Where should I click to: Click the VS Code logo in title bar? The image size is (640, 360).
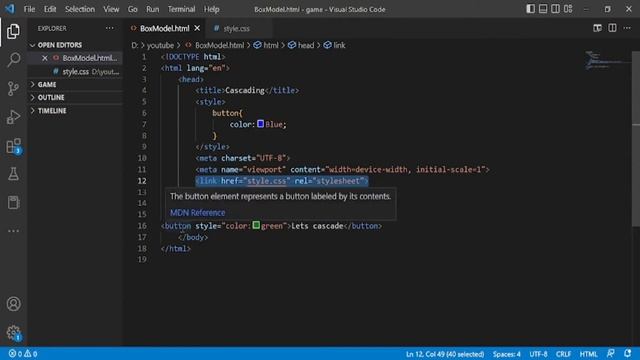point(10,9)
